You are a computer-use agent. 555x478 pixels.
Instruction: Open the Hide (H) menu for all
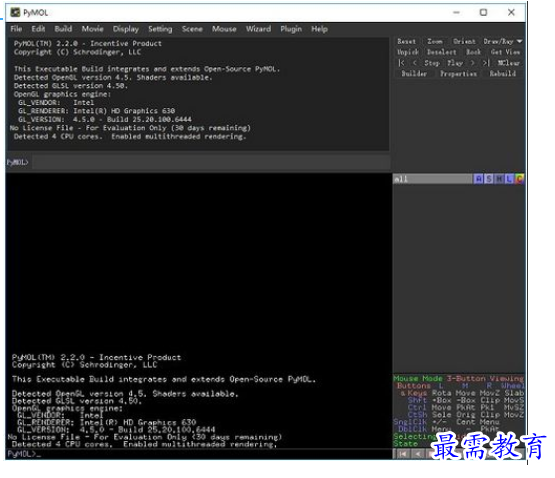point(499,179)
